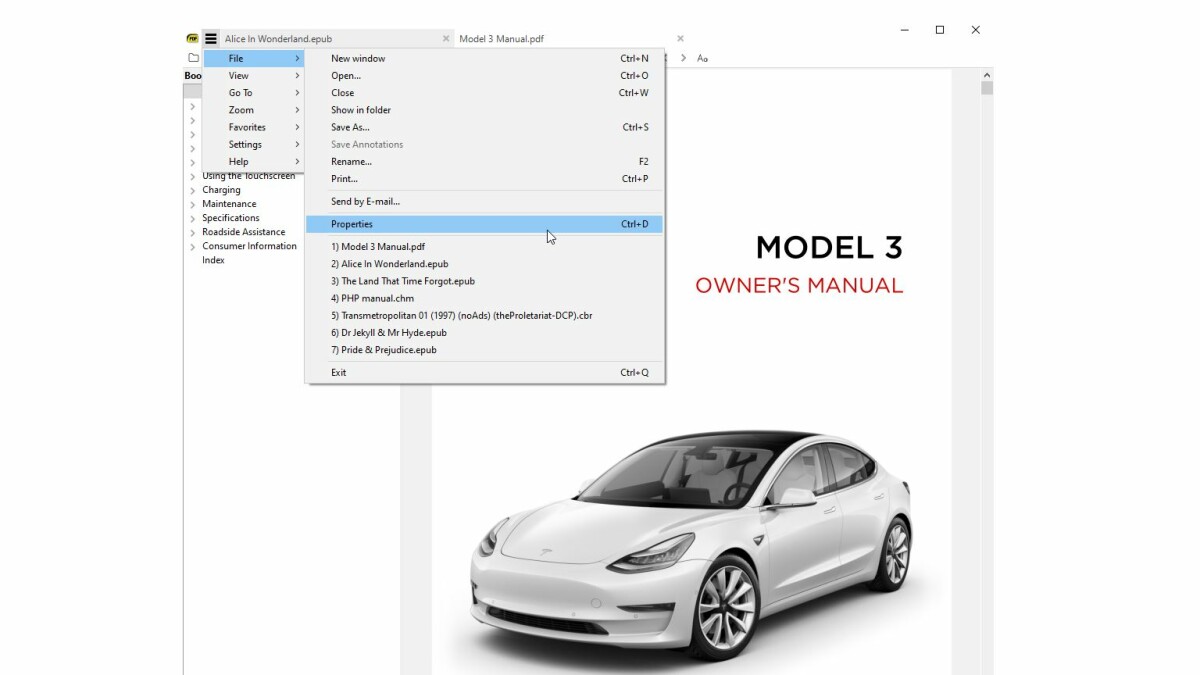
Task: Open the Zoom submenu
Action: click(253, 110)
